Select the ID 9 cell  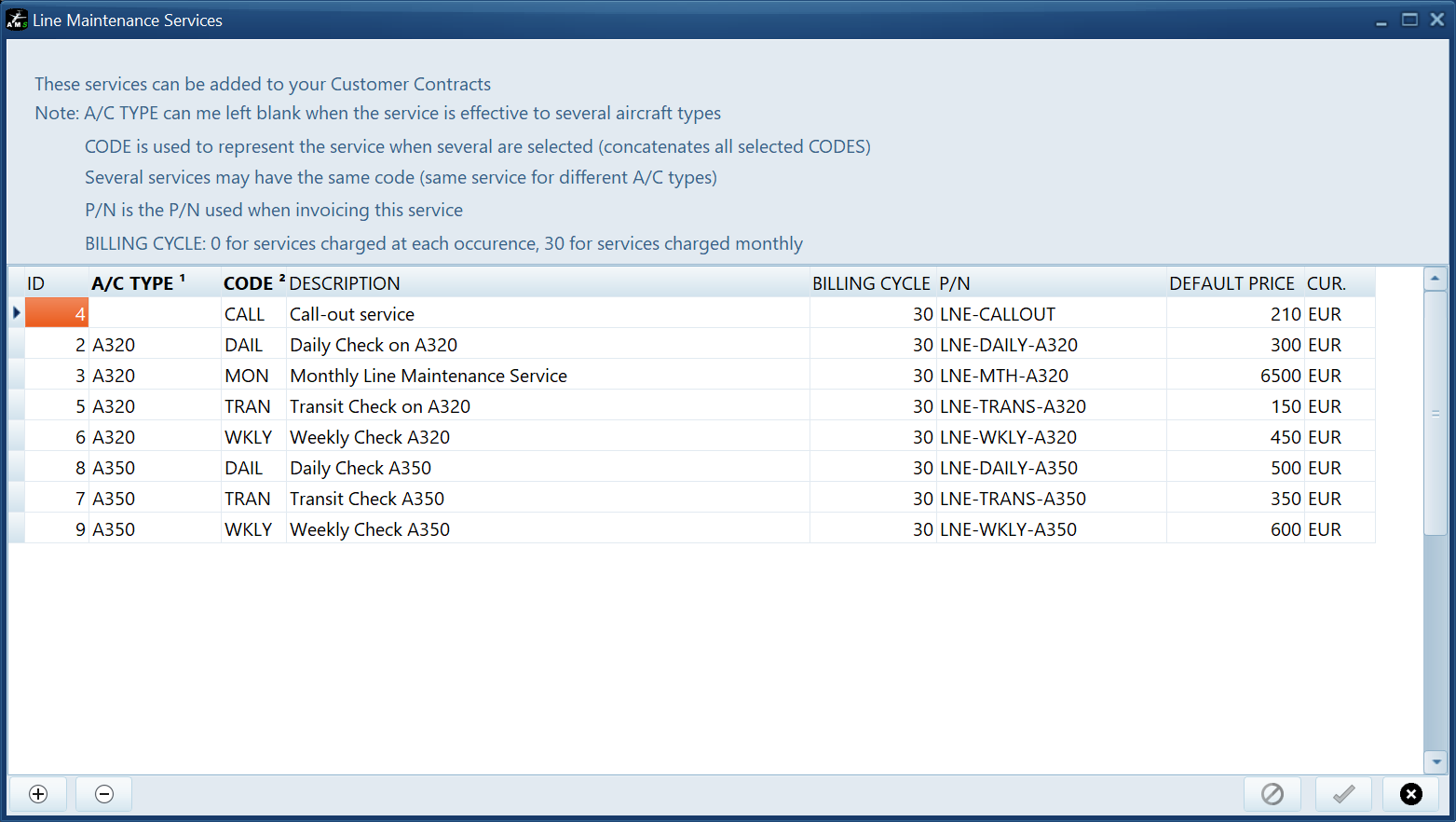tap(56, 529)
